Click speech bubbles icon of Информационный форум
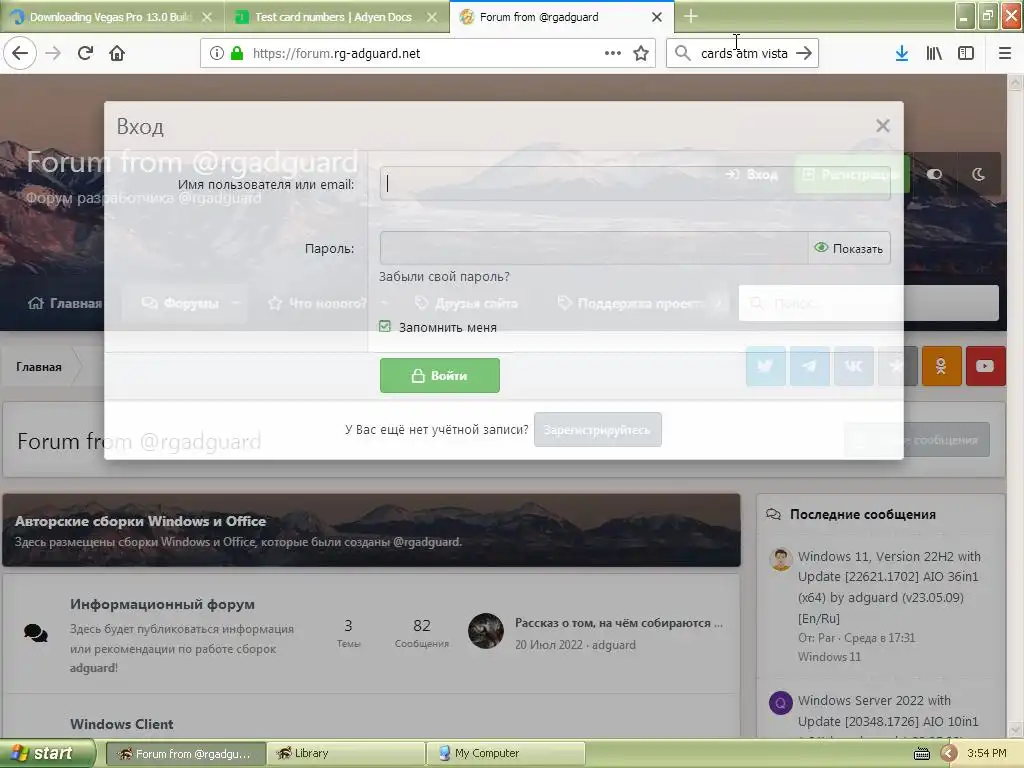This screenshot has height=768, width=1024. click(x=36, y=633)
